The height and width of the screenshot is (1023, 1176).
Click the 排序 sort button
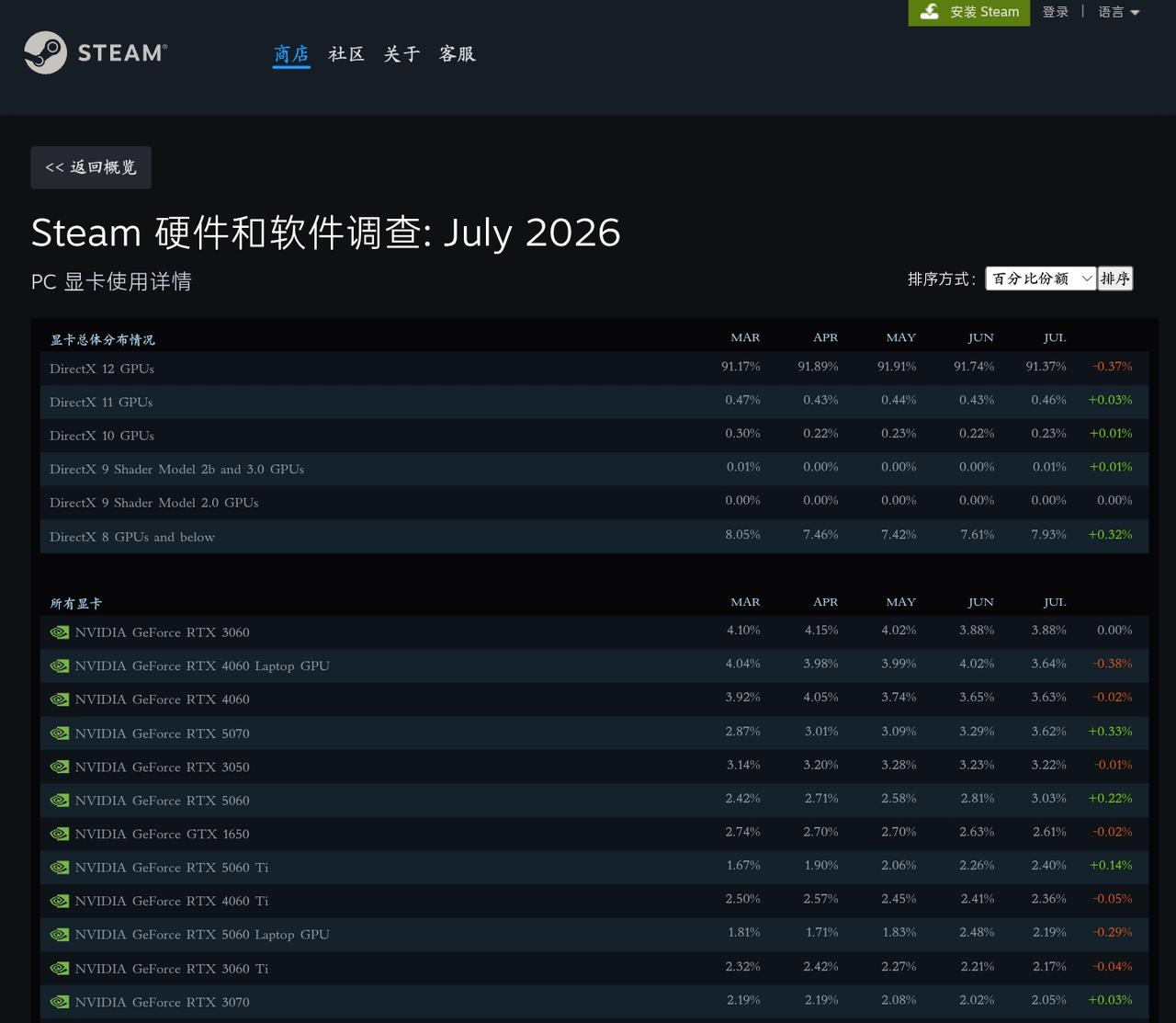click(x=1115, y=278)
